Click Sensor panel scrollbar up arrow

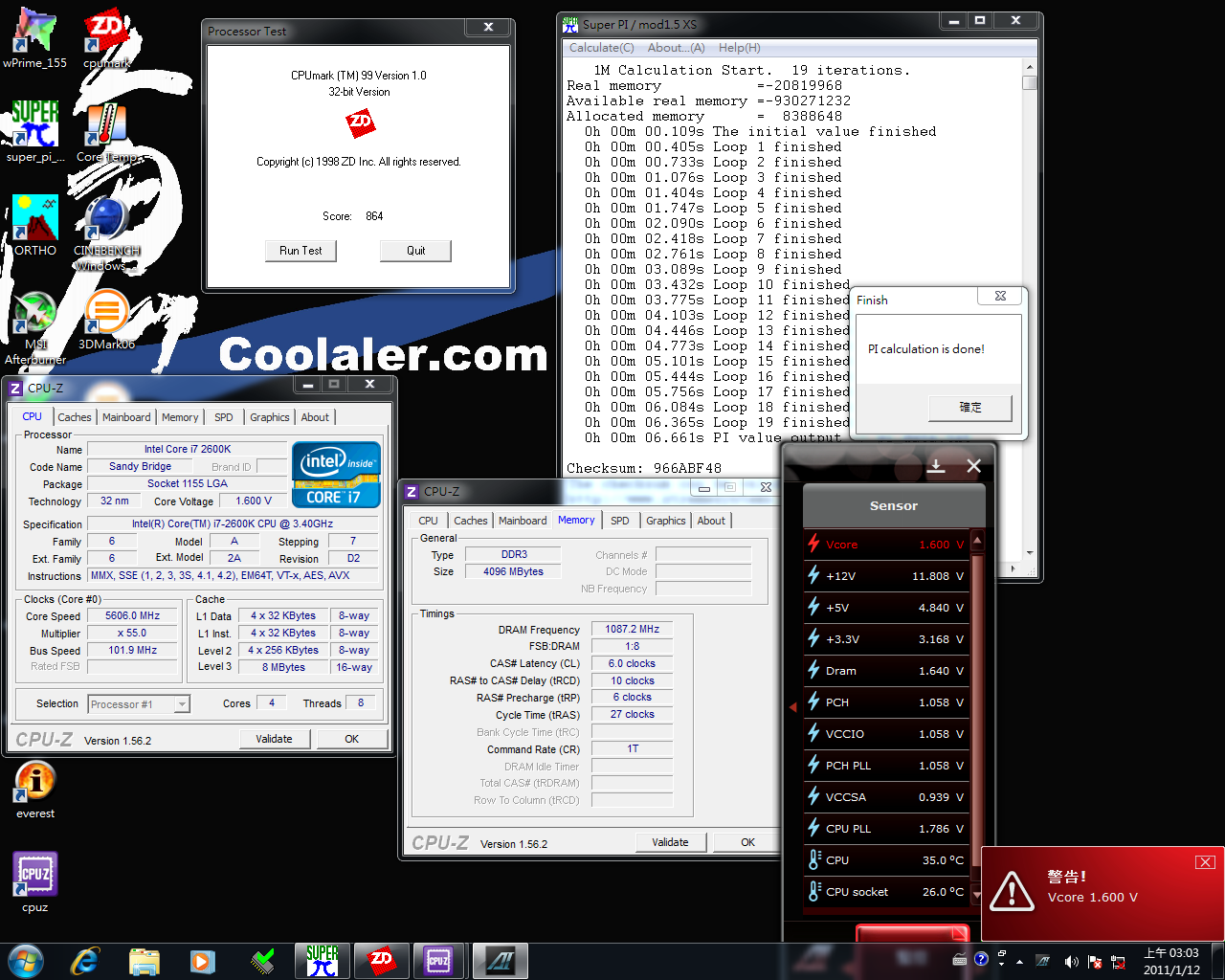[x=977, y=542]
